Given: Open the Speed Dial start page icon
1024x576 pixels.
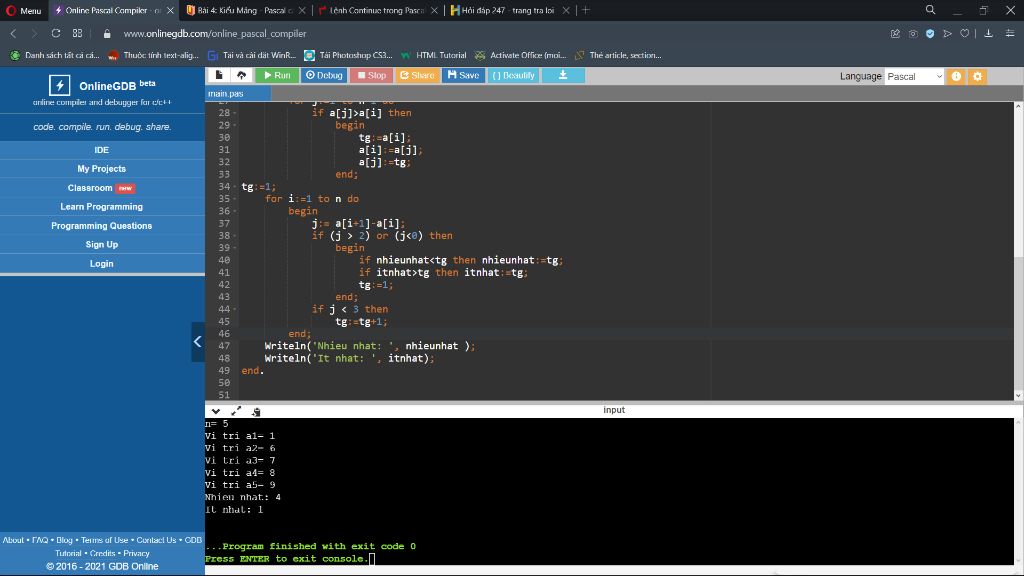Looking at the screenshot, I should click(78, 33).
